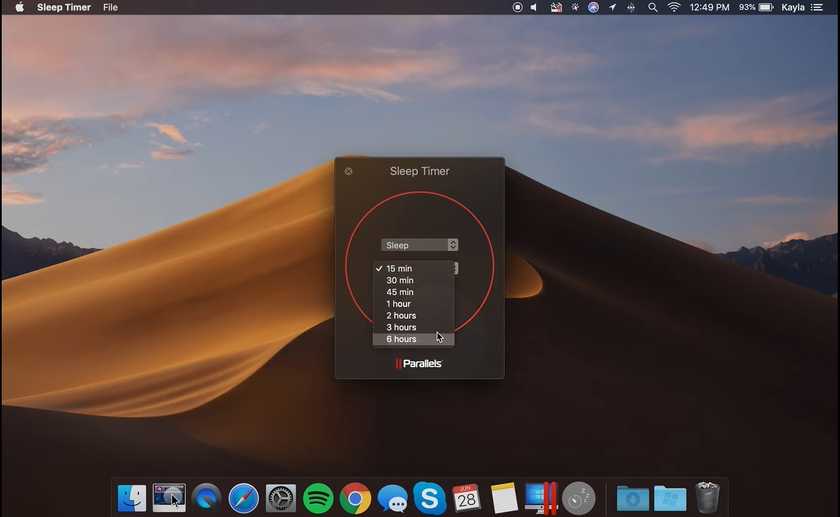Open the Apple menu

tap(19, 7)
